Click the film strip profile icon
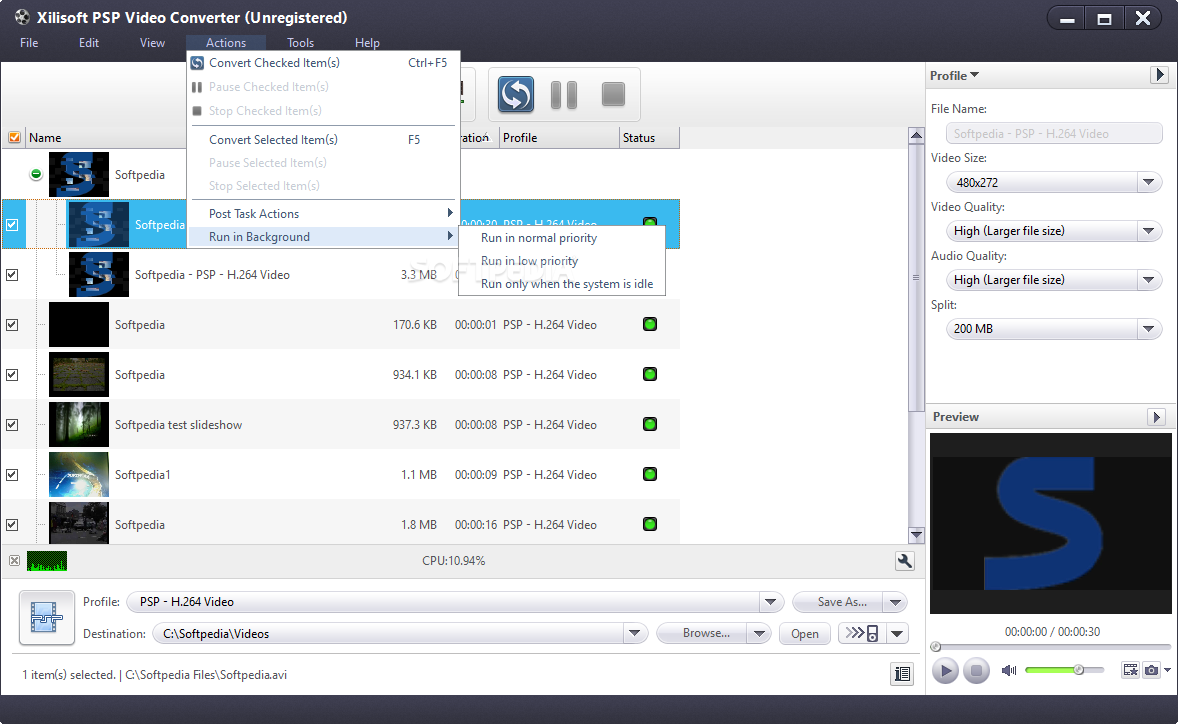 pyautogui.click(x=47, y=618)
